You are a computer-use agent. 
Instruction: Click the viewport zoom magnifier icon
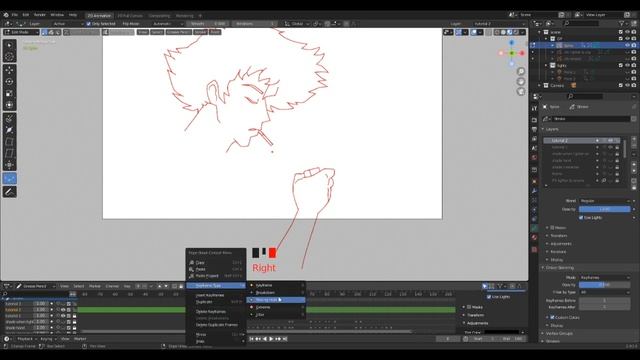click(521, 71)
